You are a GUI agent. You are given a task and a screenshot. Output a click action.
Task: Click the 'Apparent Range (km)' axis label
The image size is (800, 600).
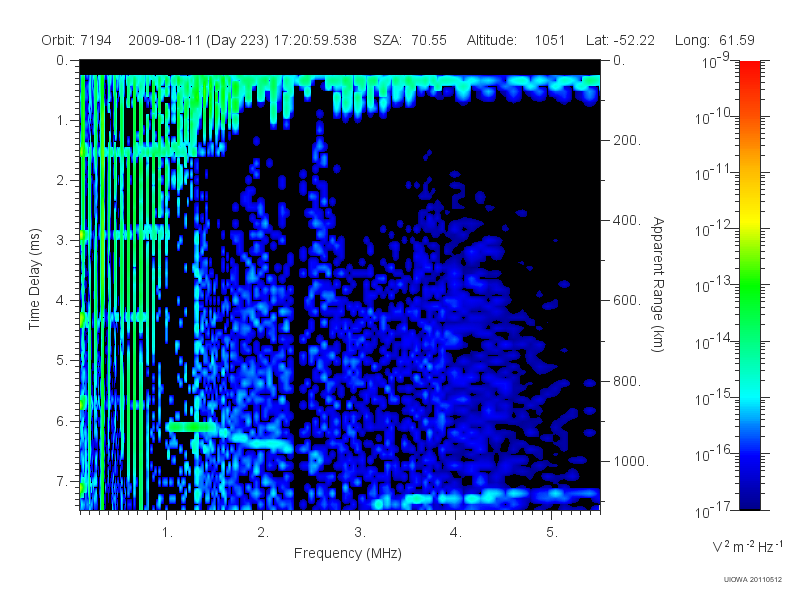[658, 284]
